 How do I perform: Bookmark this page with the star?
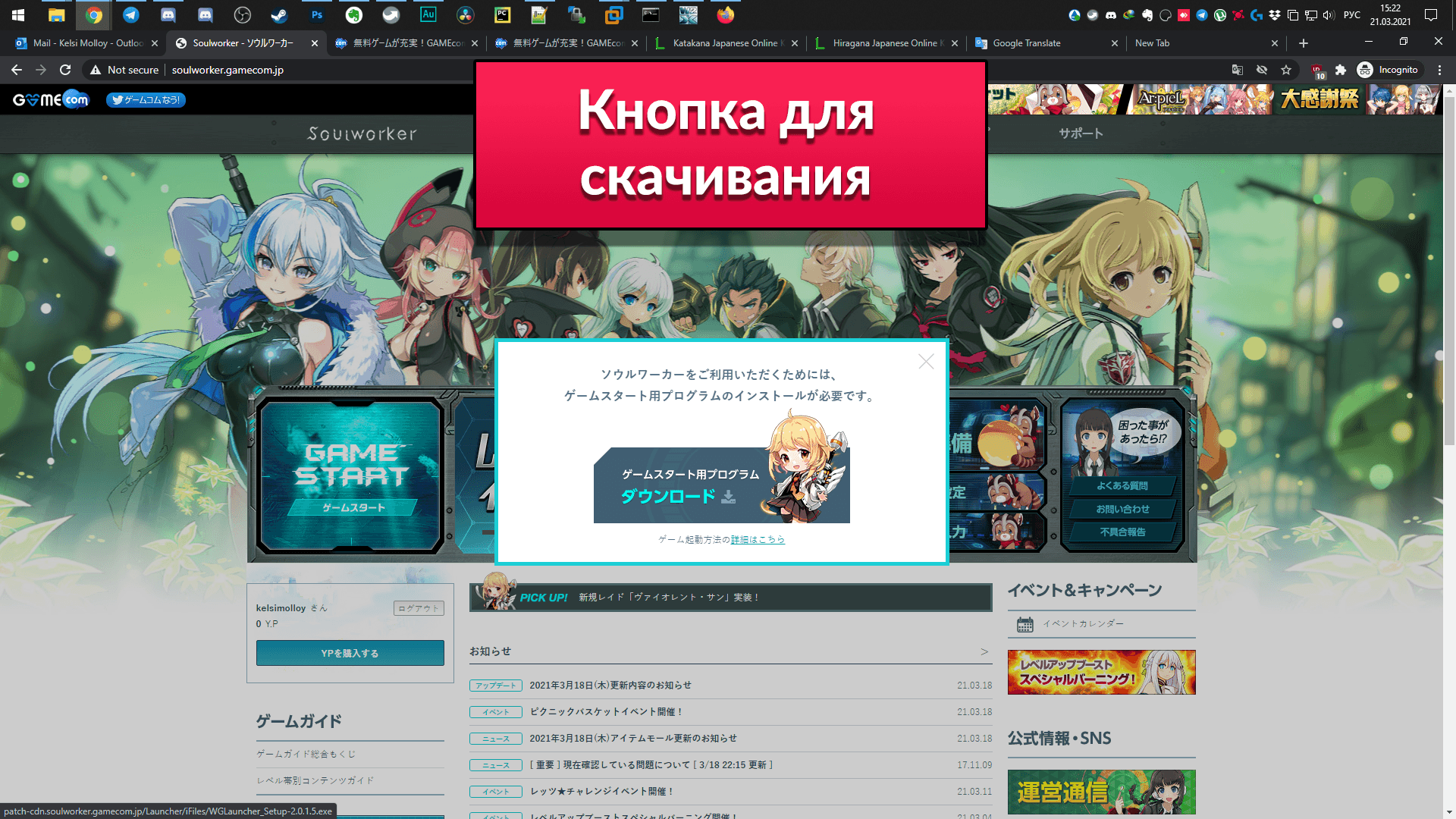click(x=1286, y=70)
